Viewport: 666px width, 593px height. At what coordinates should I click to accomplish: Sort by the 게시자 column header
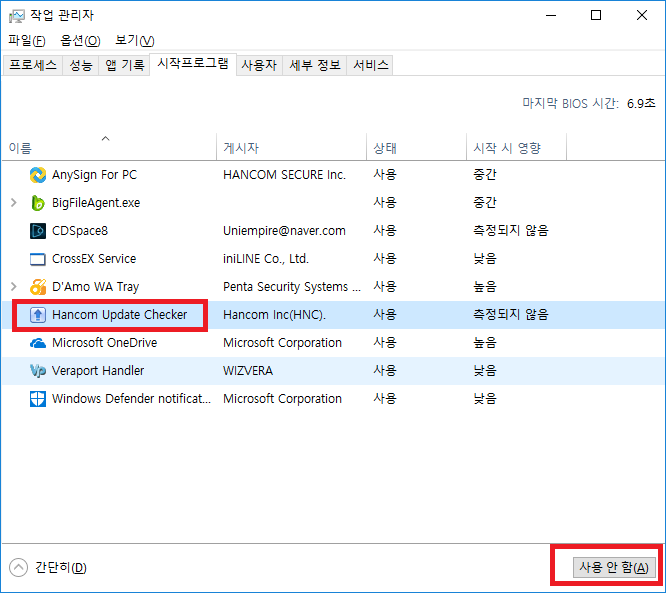291,147
